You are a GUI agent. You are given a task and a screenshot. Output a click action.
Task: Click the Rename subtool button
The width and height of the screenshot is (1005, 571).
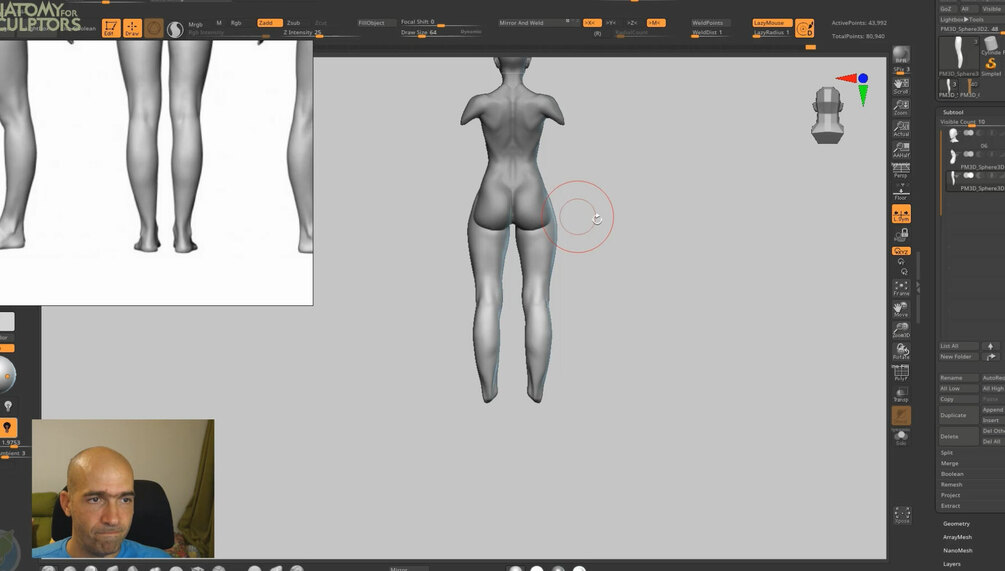tap(959, 377)
